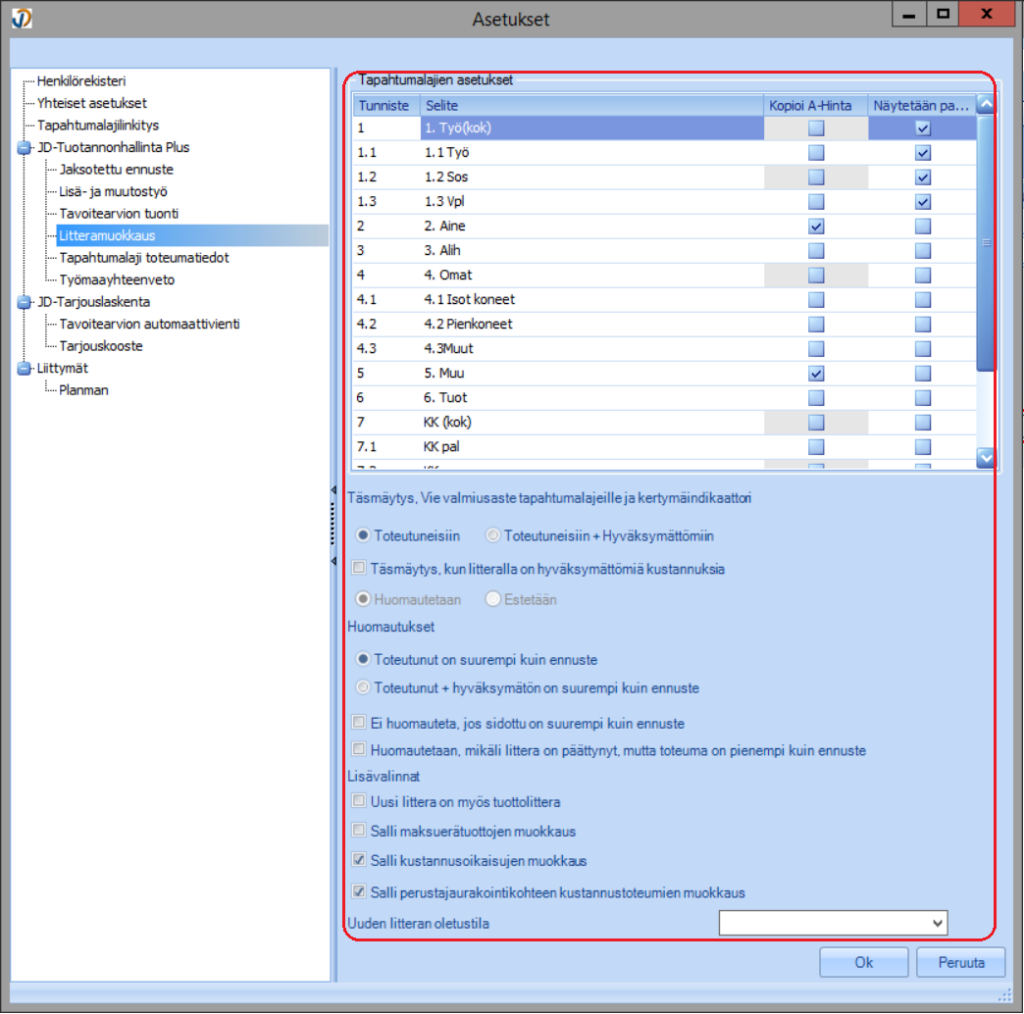Screen dimensions: 1024x1014
Task: Click scroll down arrow in tapahtumalajit table
Action: point(985,457)
